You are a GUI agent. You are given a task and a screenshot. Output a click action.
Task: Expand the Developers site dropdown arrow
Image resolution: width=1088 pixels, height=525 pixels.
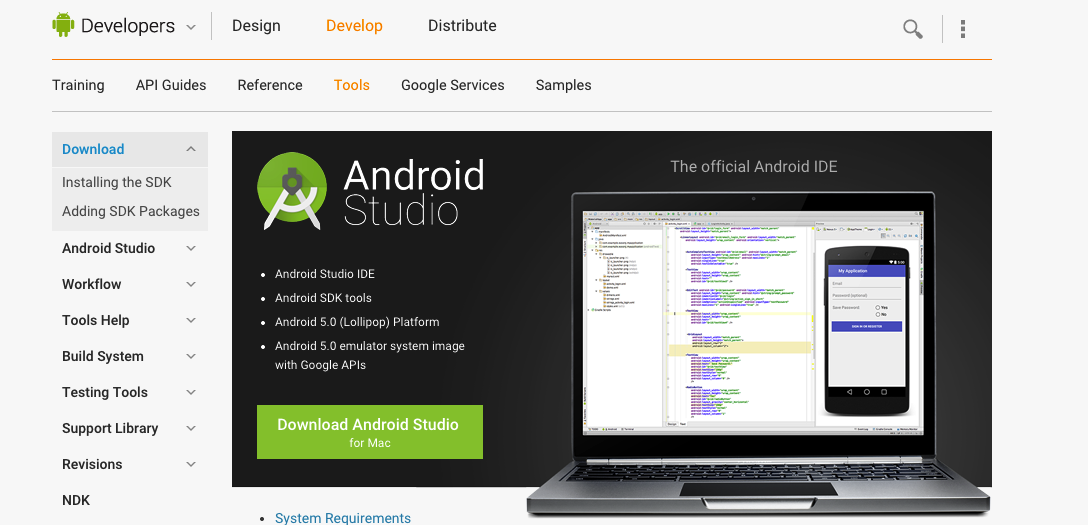click(190, 27)
